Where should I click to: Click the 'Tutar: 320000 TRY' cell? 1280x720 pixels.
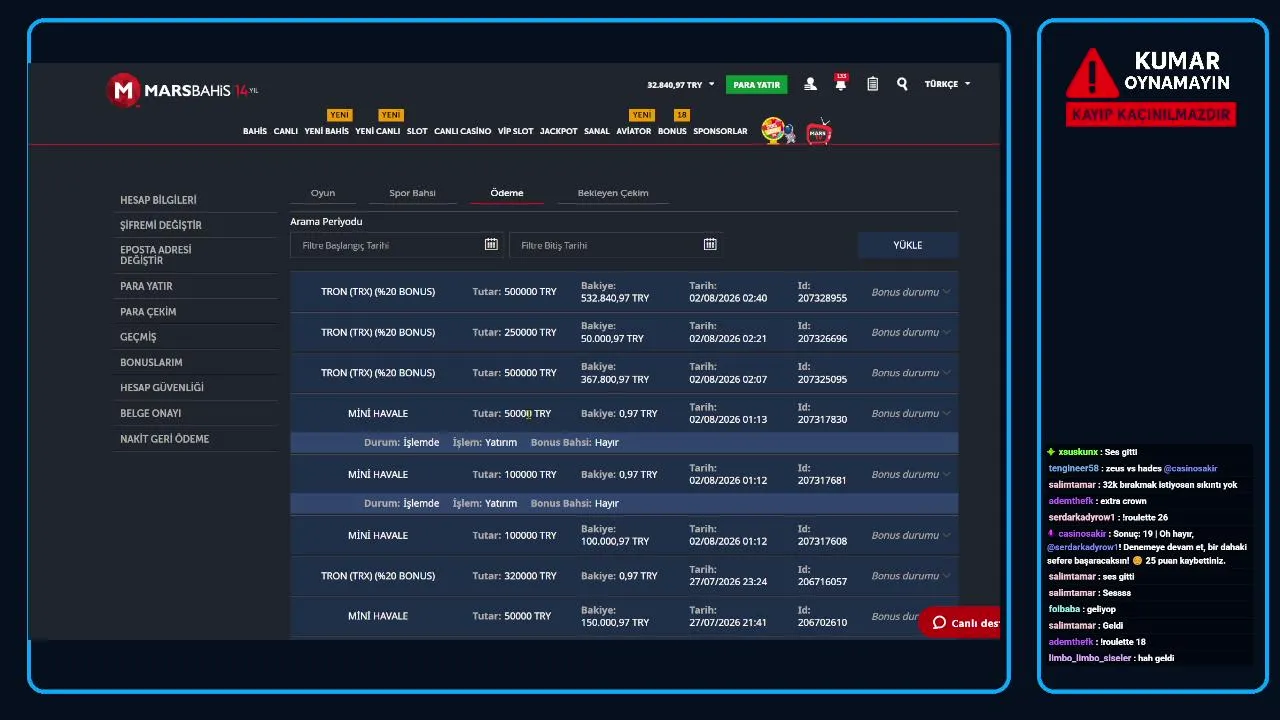tap(514, 576)
